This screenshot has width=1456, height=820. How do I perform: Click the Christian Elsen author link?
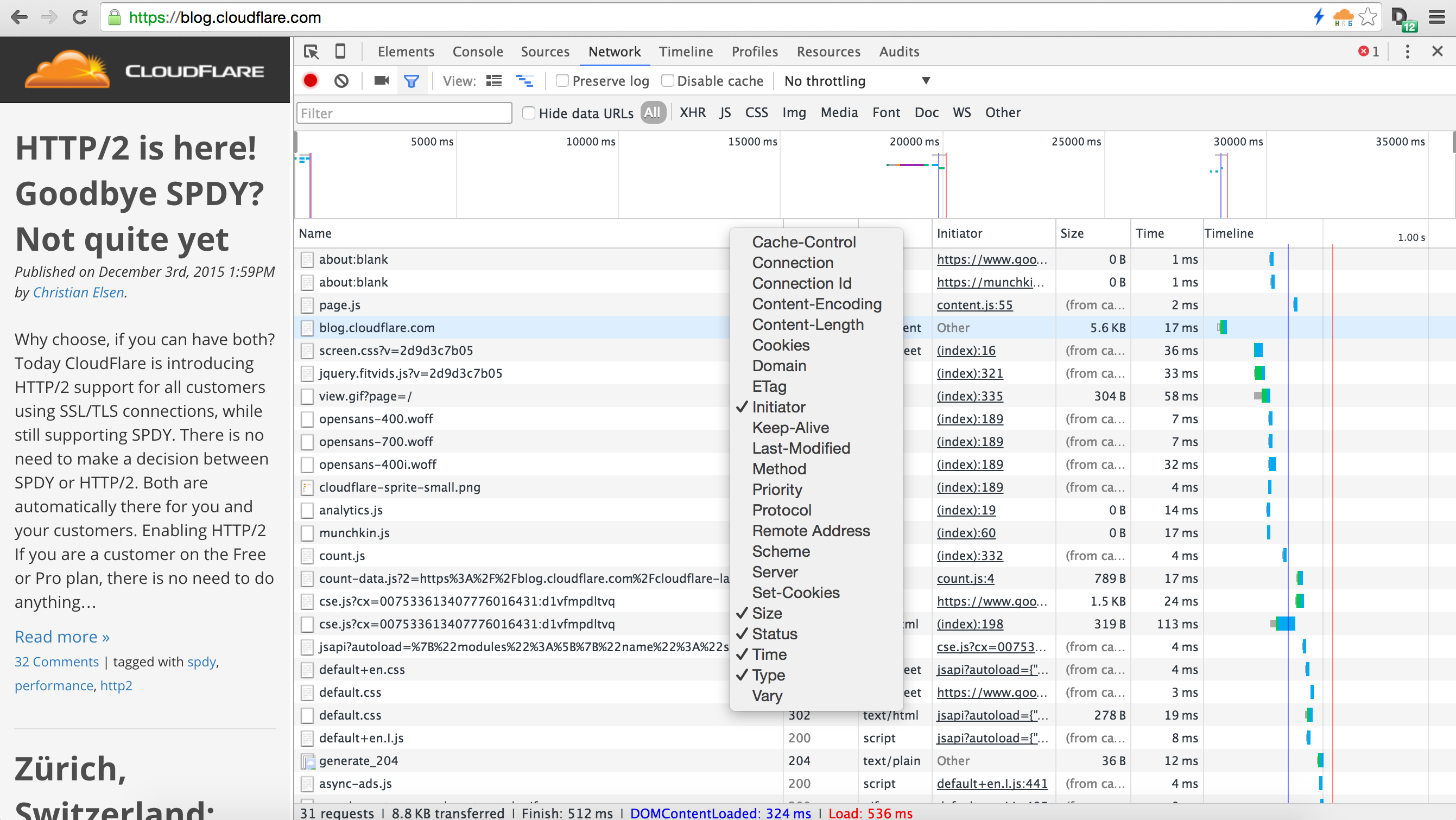click(77, 292)
